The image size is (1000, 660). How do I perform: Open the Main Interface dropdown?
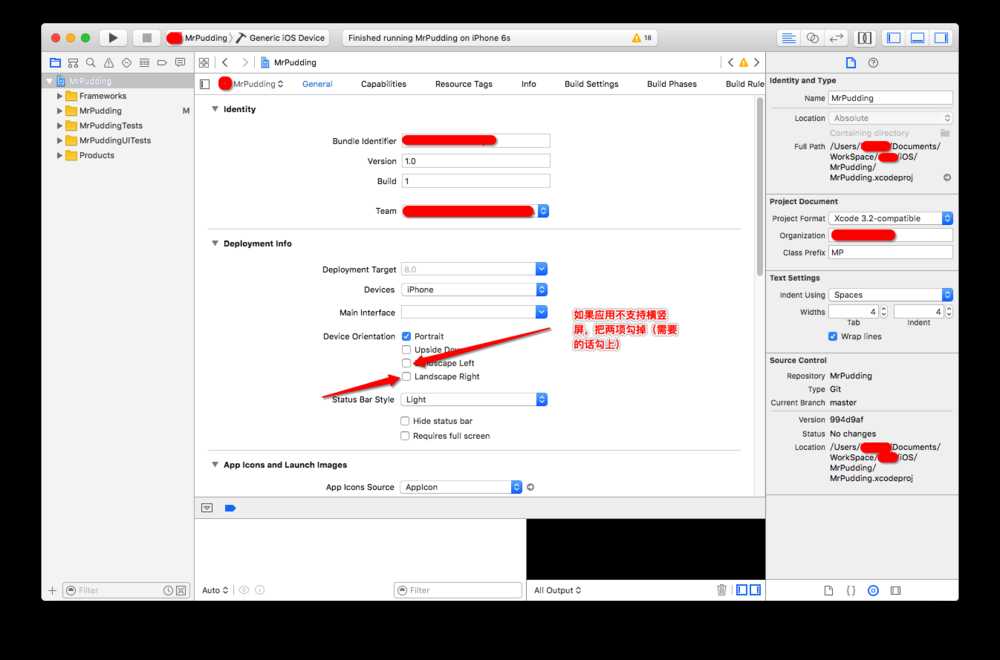(541, 312)
